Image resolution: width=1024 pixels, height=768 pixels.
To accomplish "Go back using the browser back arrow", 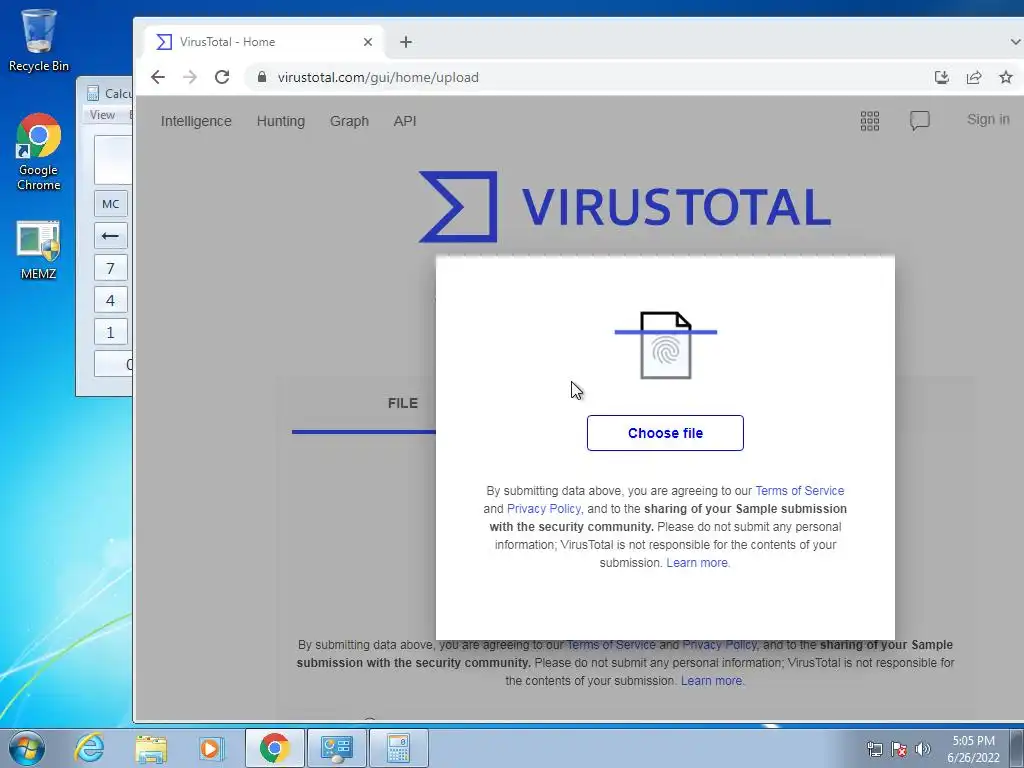I will pyautogui.click(x=157, y=77).
